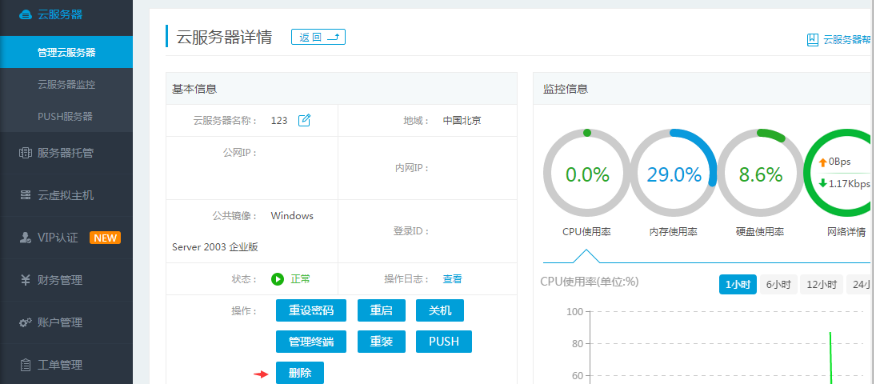874x384 pixels.
Task: Select 管理云服务器 menu item
Action: point(66,52)
